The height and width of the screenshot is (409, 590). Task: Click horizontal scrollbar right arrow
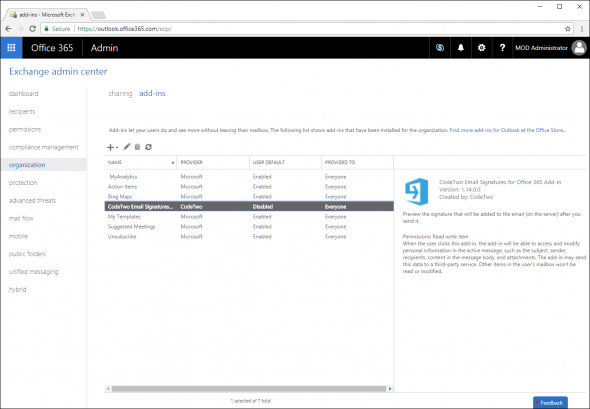(390, 389)
